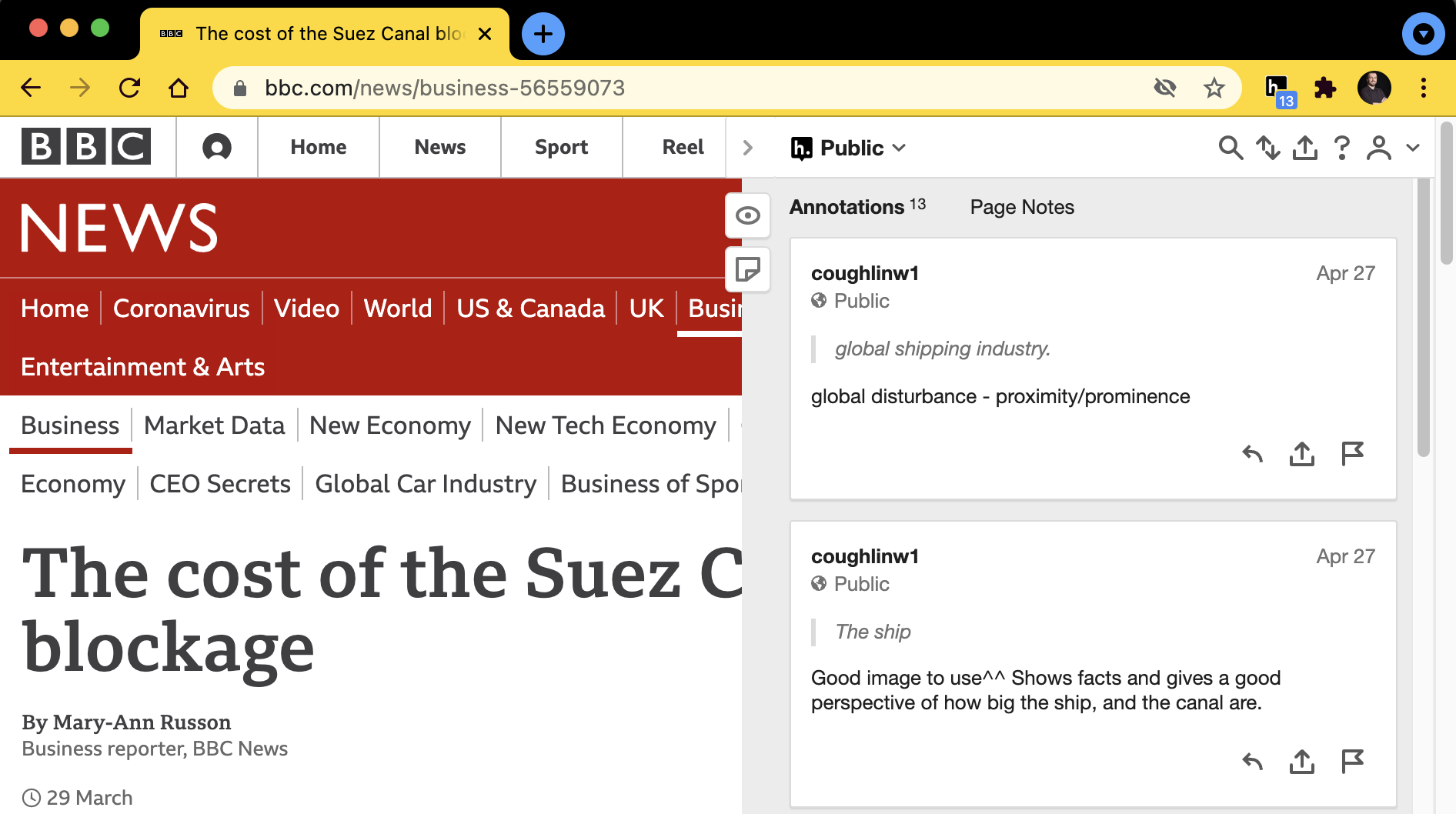This screenshot has width=1456, height=814.
Task: Reply to the 'The ship' annotation
Action: pyautogui.click(x=1253, y=762)
